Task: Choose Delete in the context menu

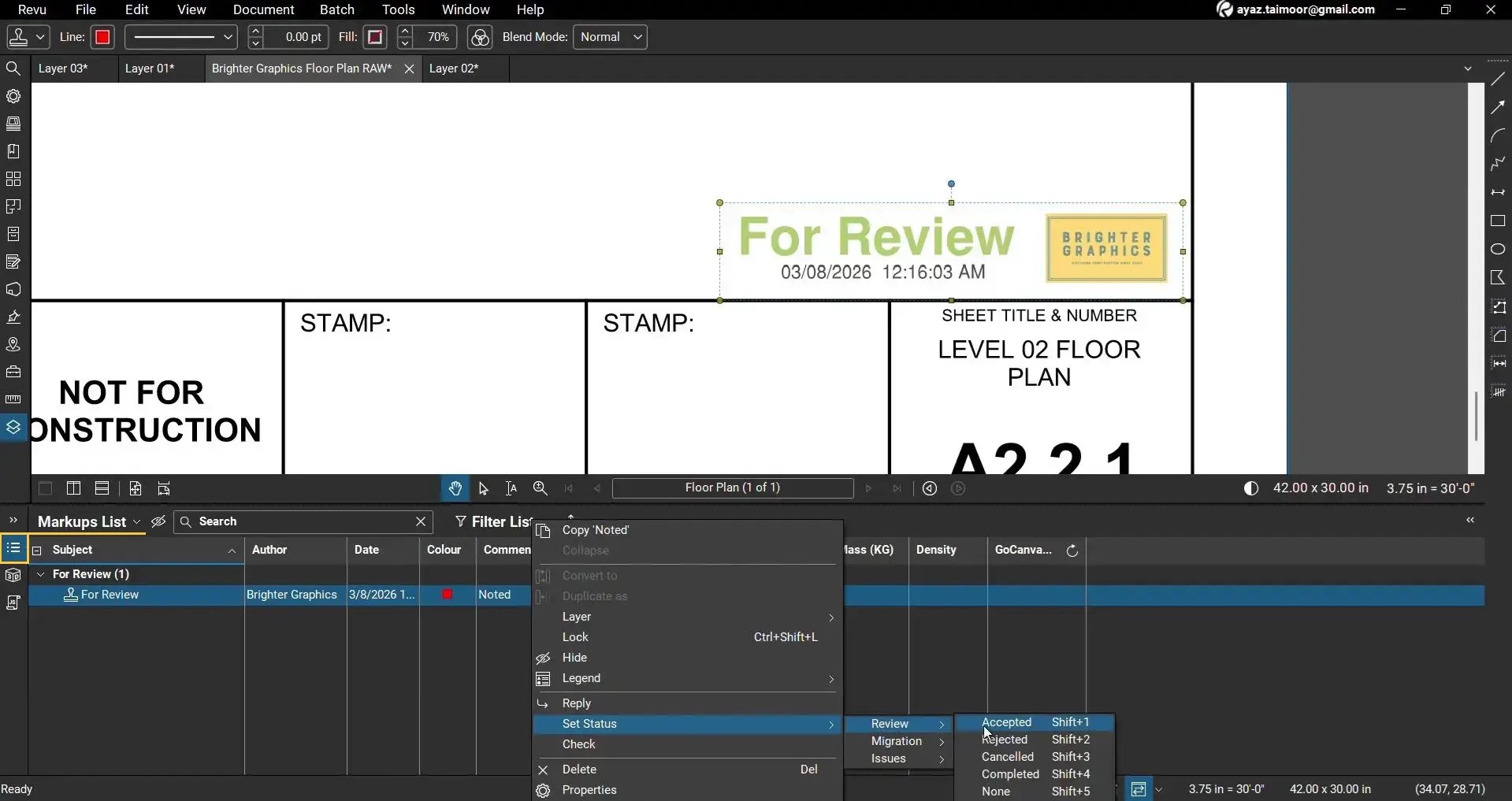Action: tap(688, 769)
